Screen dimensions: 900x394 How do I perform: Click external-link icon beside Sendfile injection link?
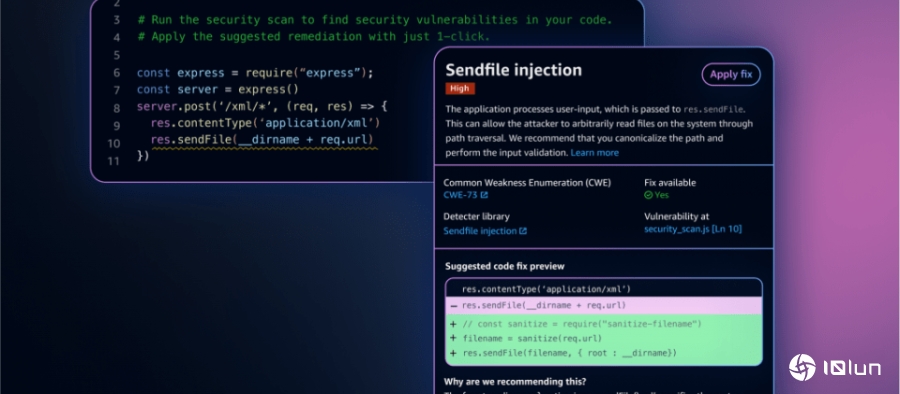tap(523, 231)
